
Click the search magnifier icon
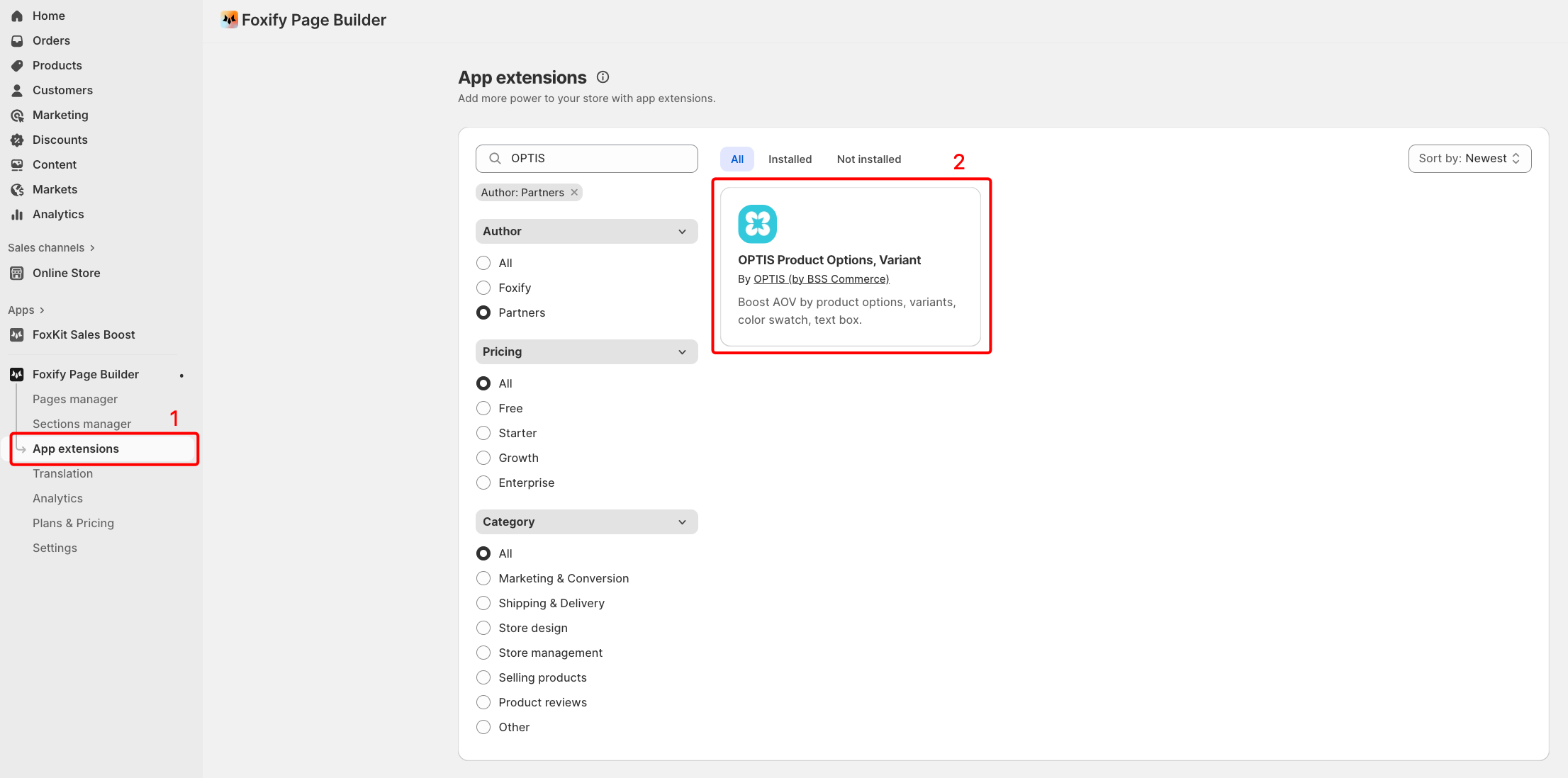point(495,158)
